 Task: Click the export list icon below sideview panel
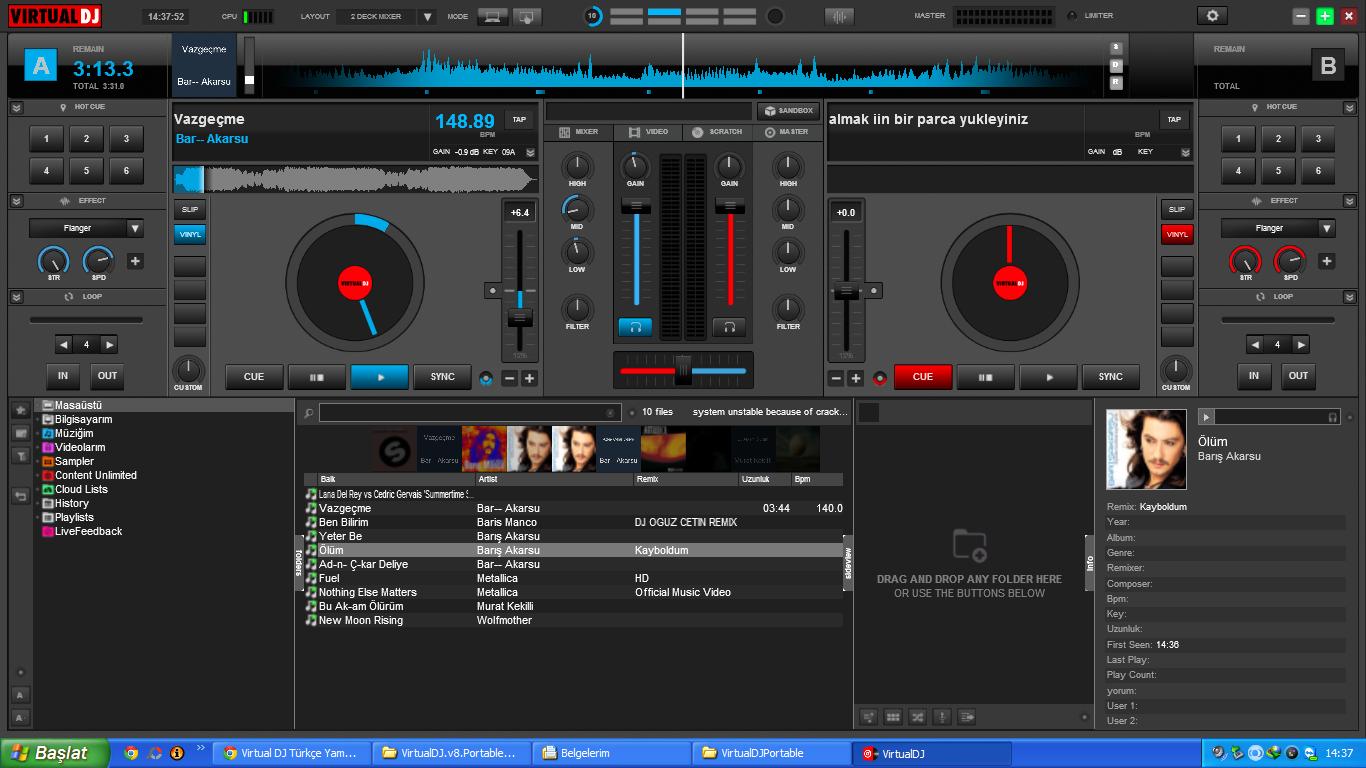966,717
